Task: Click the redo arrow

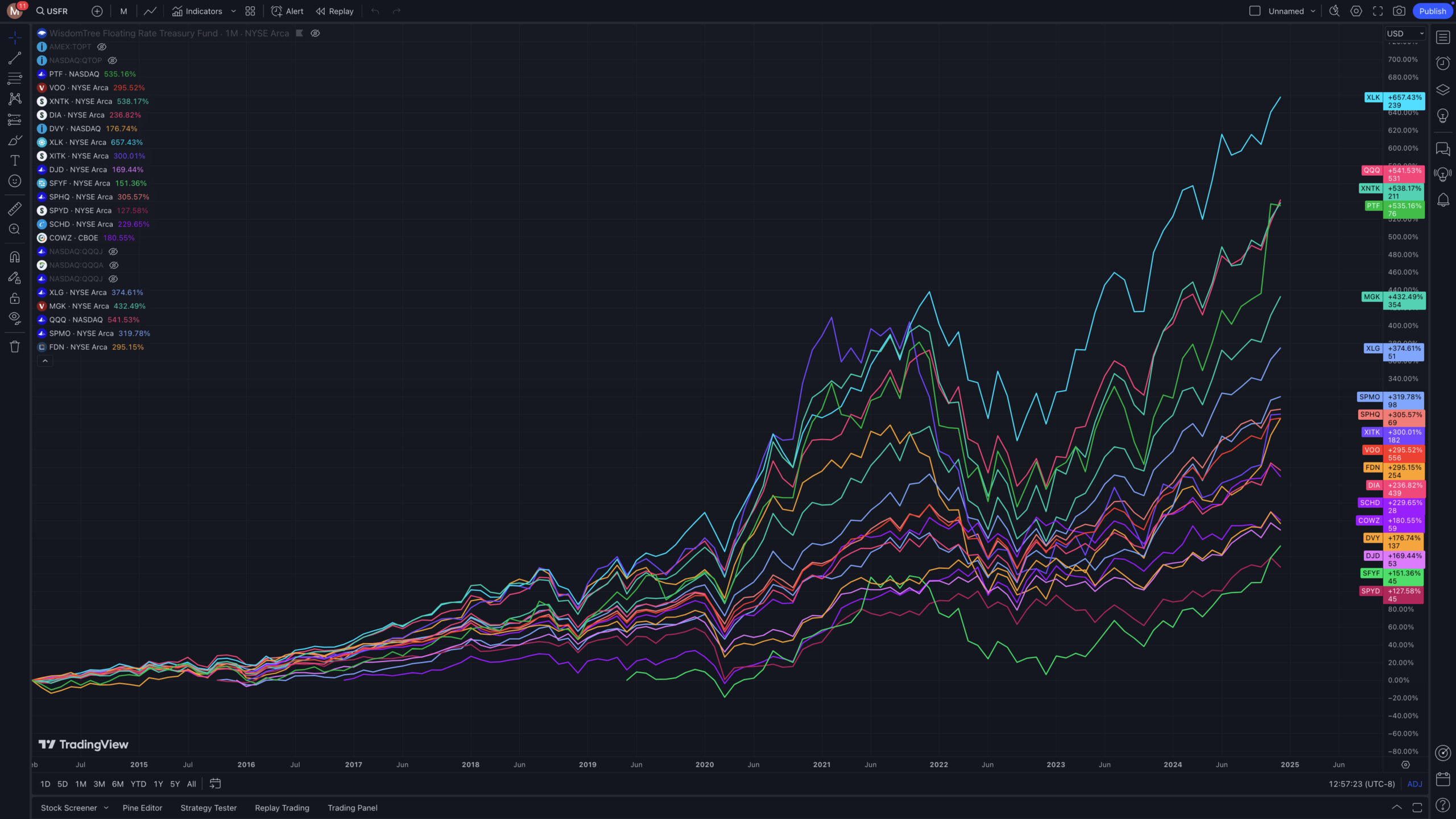Action: [x=397, y=11]
